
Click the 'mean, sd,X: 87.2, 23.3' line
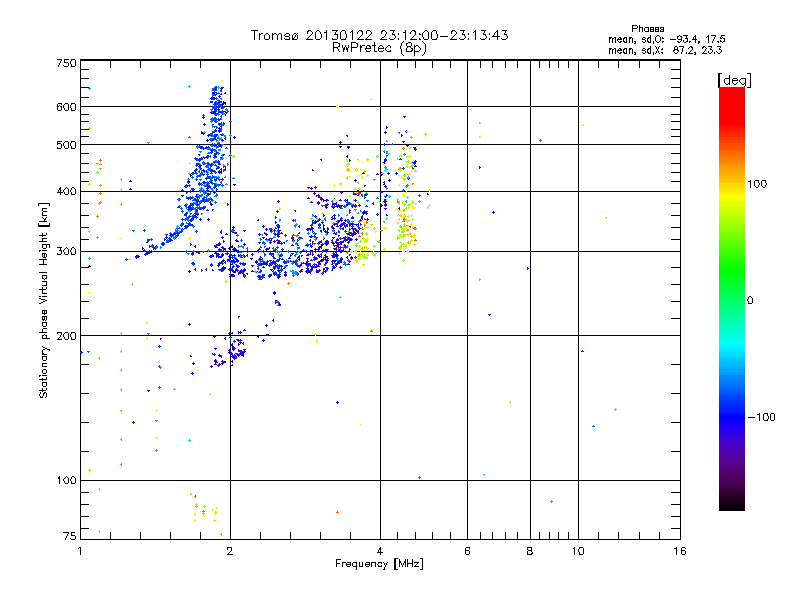click(x=665, y=50)
